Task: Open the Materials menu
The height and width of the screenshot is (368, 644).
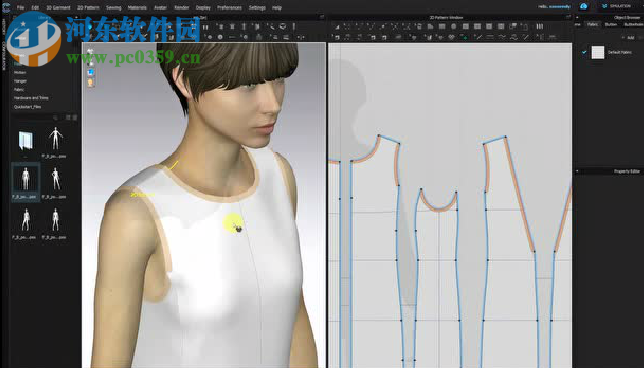Action: [137, 7]
